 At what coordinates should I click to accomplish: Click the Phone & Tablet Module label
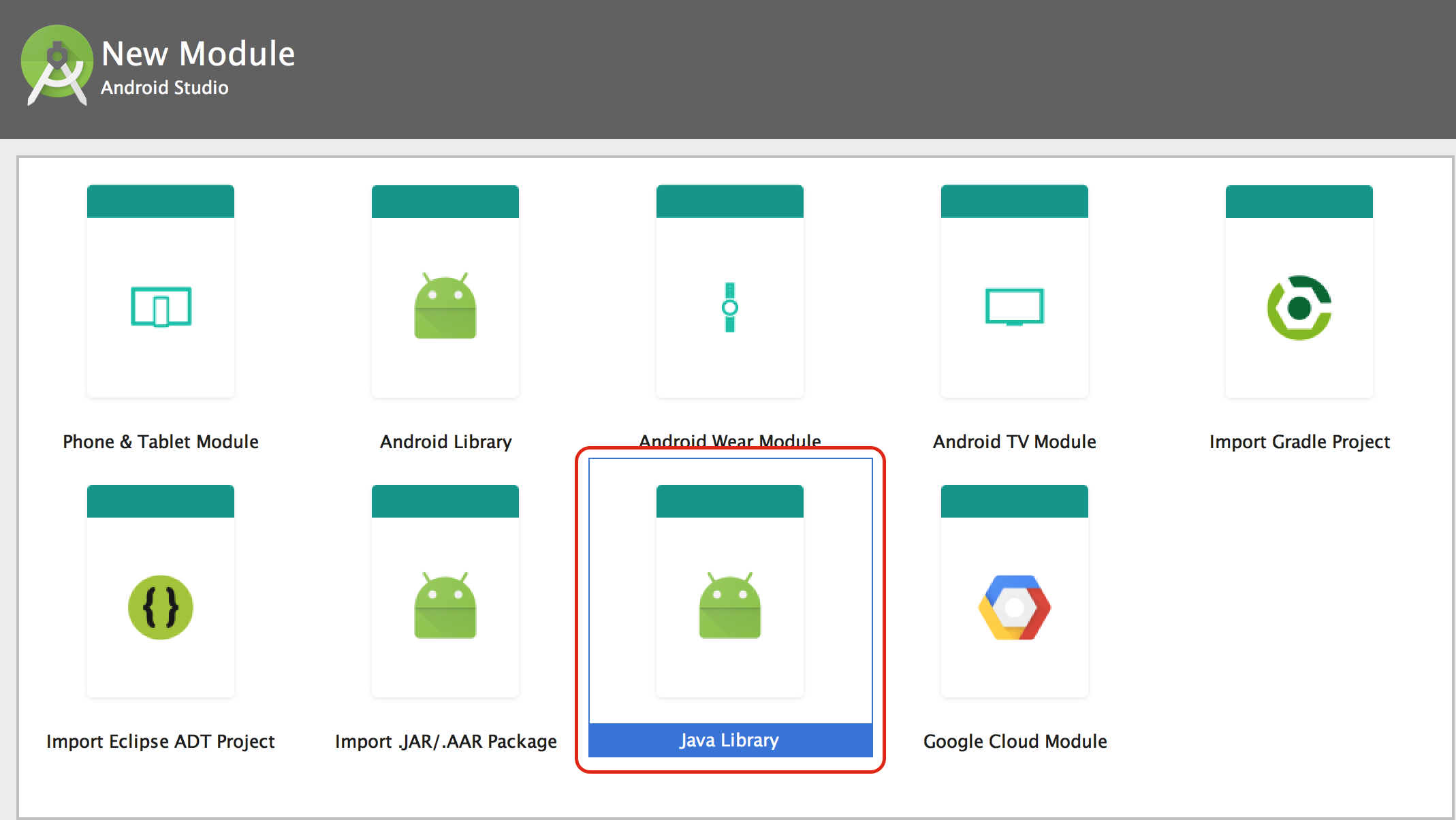(x=161, y=442)
